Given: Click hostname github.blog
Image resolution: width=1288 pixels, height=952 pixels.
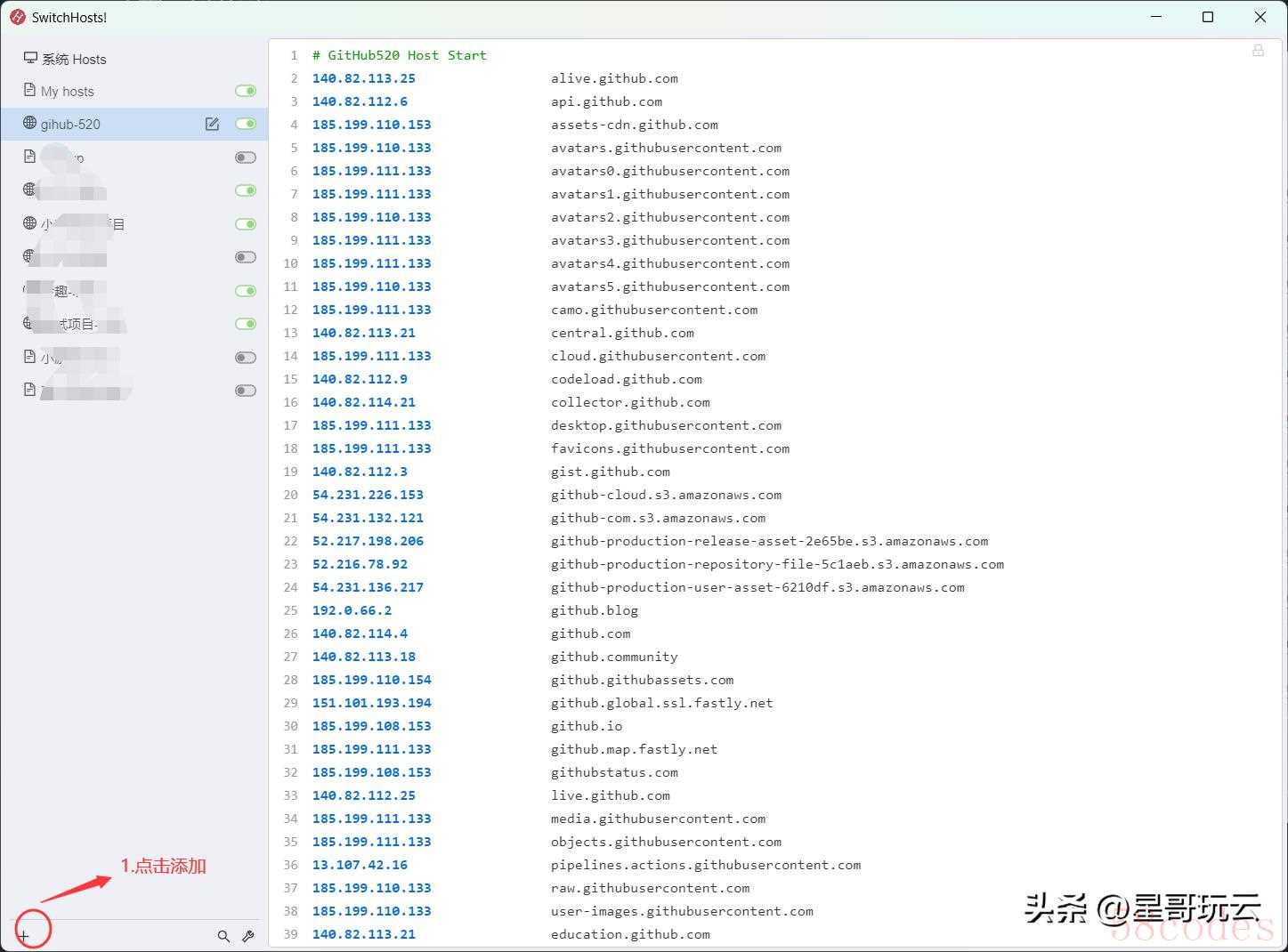Looking at the screenshot, I should coord(594,610).
